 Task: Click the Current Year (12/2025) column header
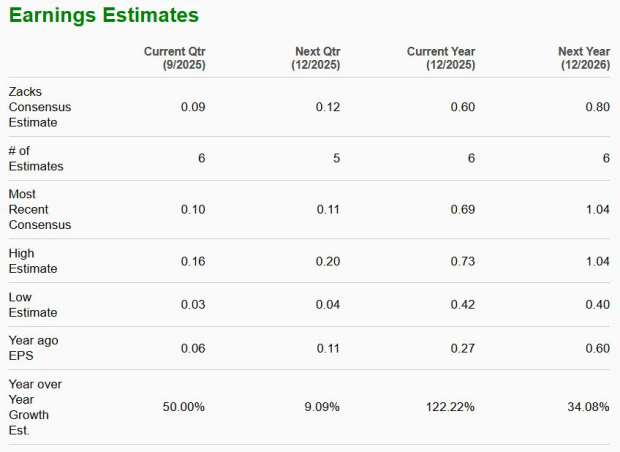coord(441,58)
